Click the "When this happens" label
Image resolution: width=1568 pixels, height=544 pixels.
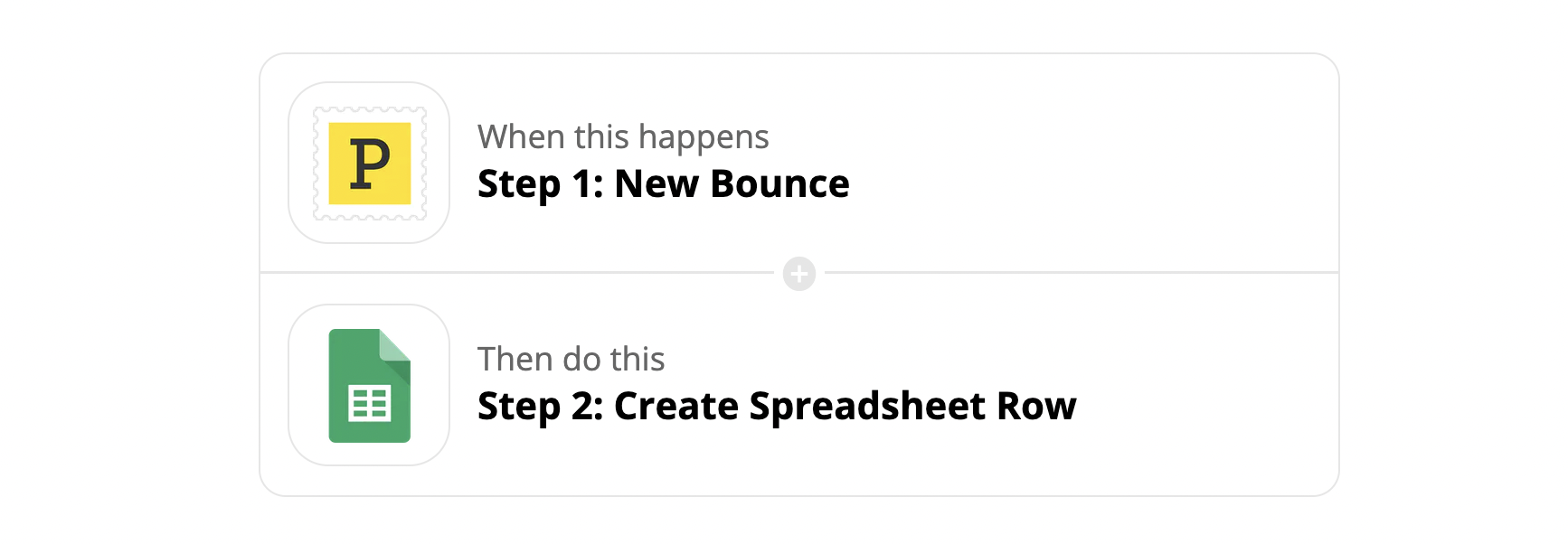click(623, 137)
